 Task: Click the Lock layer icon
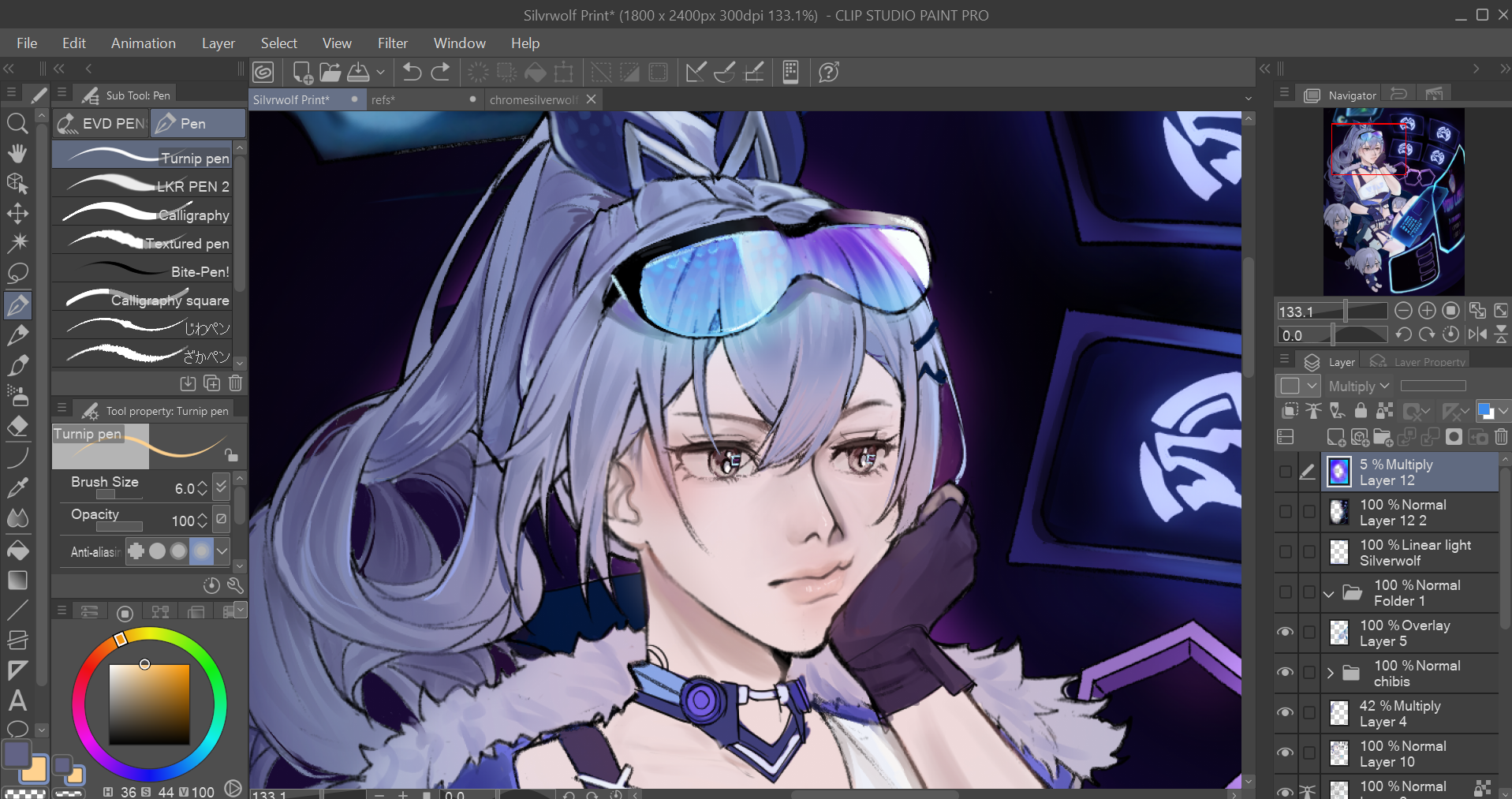click(x=1360, y=411)
